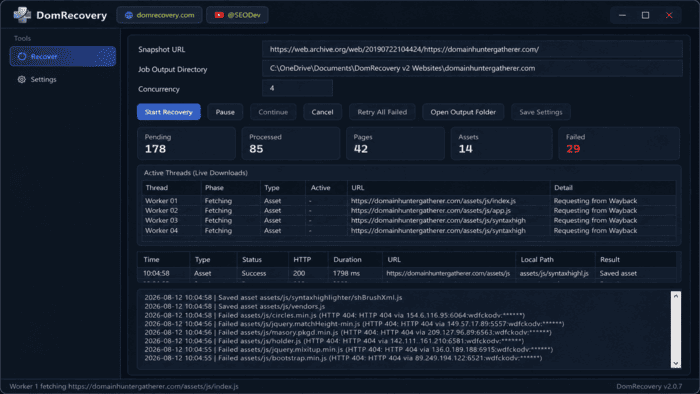This screenshot has height=394, width=700.
Task: Select the Worker 04 thread row
Action: point(409,231)
